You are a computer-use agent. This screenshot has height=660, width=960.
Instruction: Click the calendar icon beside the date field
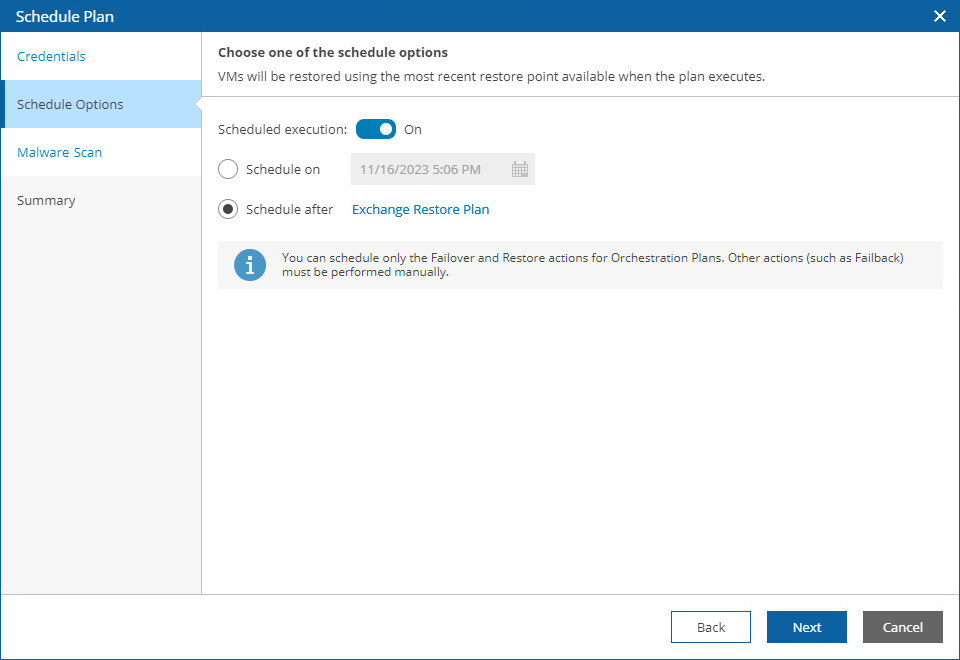[519, 169]
